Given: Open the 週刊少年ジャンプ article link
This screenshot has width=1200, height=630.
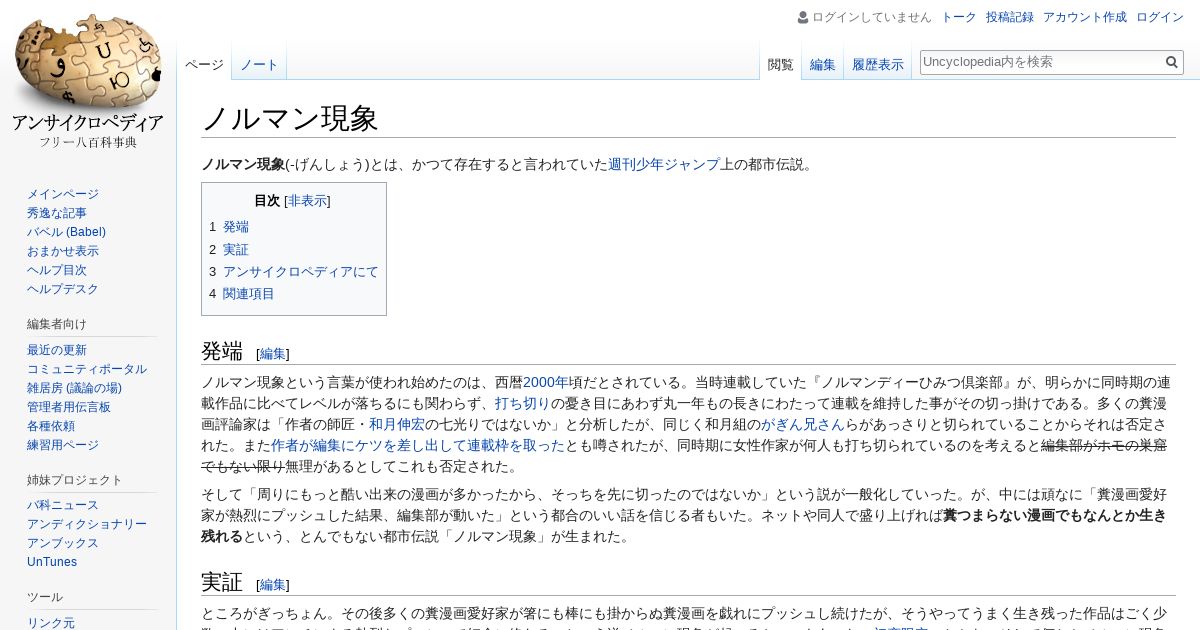Looking at the screenshot, I should click(664, 165).
